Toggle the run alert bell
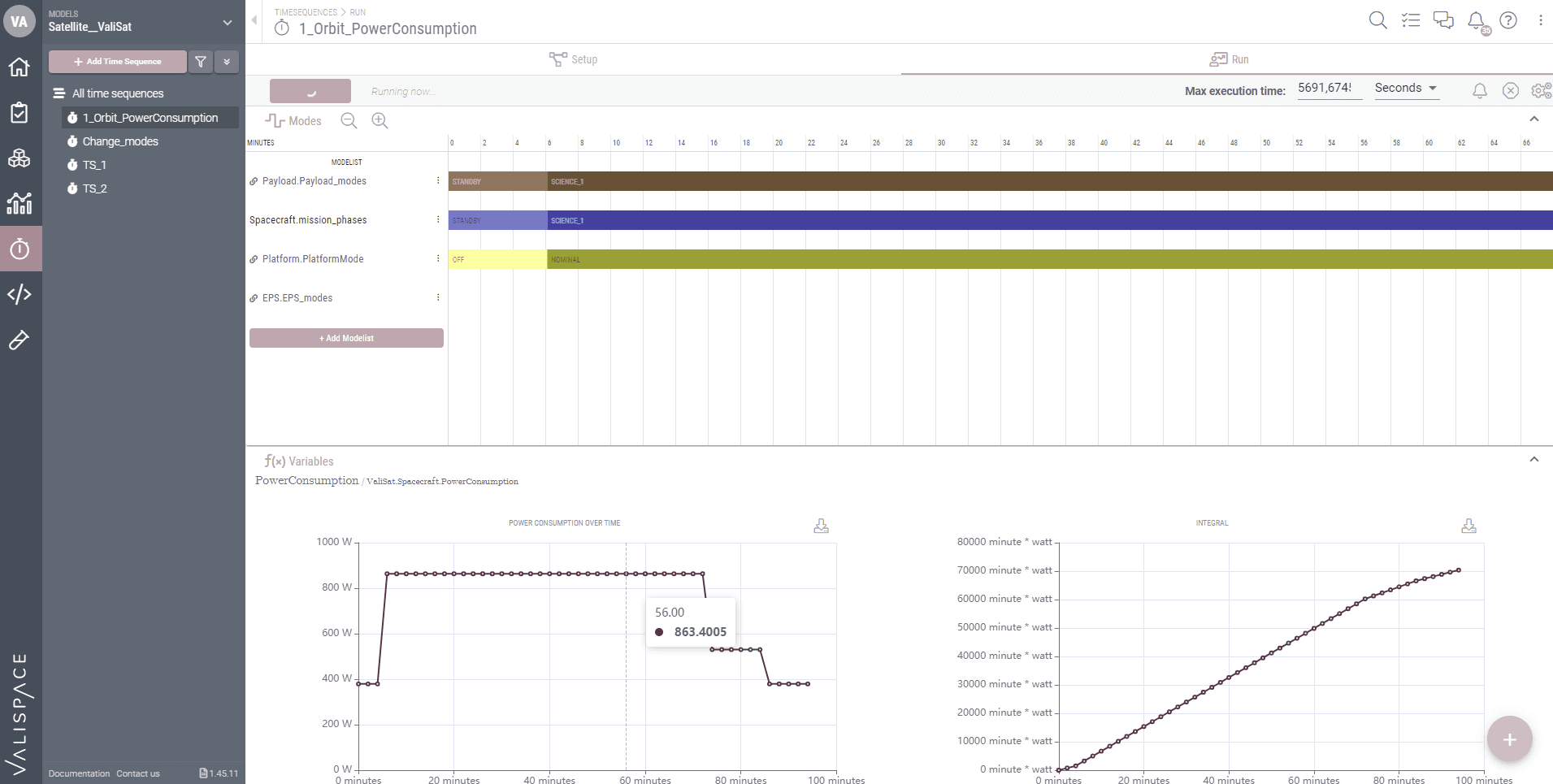This screenshot has height=784, width=1553. (1480, 91)
